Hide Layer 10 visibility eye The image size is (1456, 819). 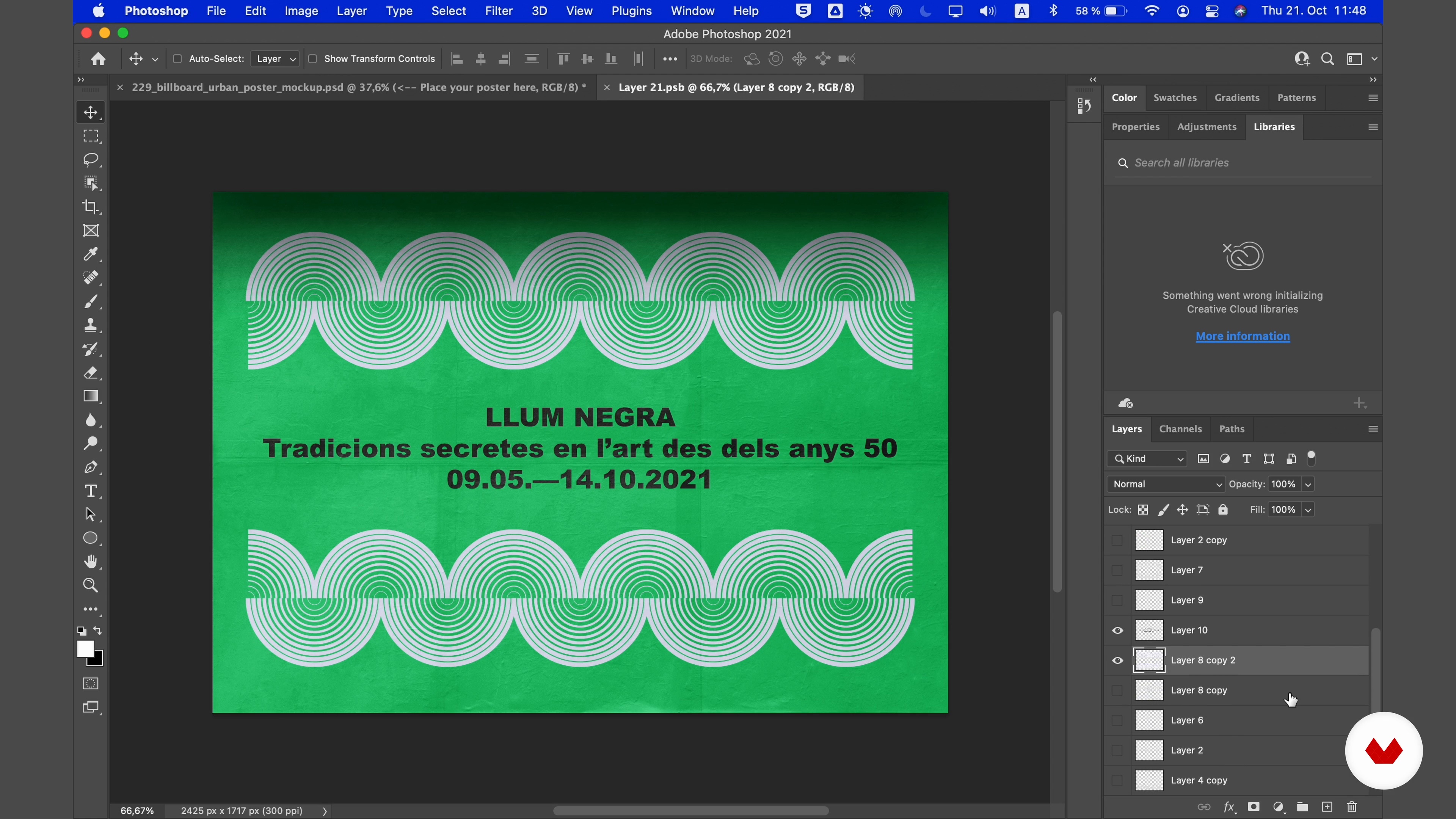(1117, 630)
